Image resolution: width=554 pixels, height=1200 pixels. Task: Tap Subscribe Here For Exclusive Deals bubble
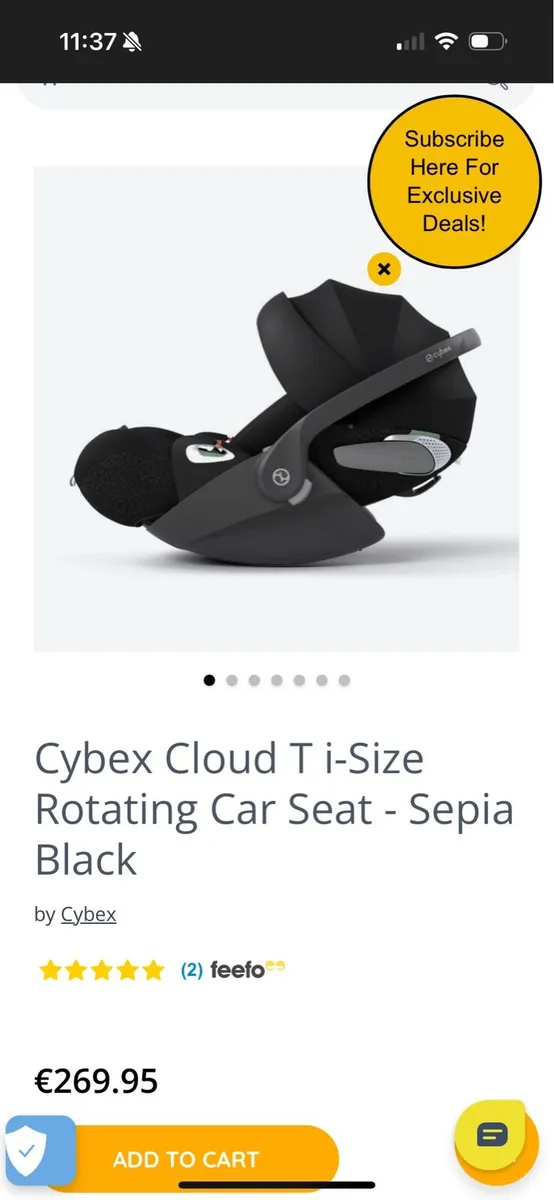click(x=454, y=181)
